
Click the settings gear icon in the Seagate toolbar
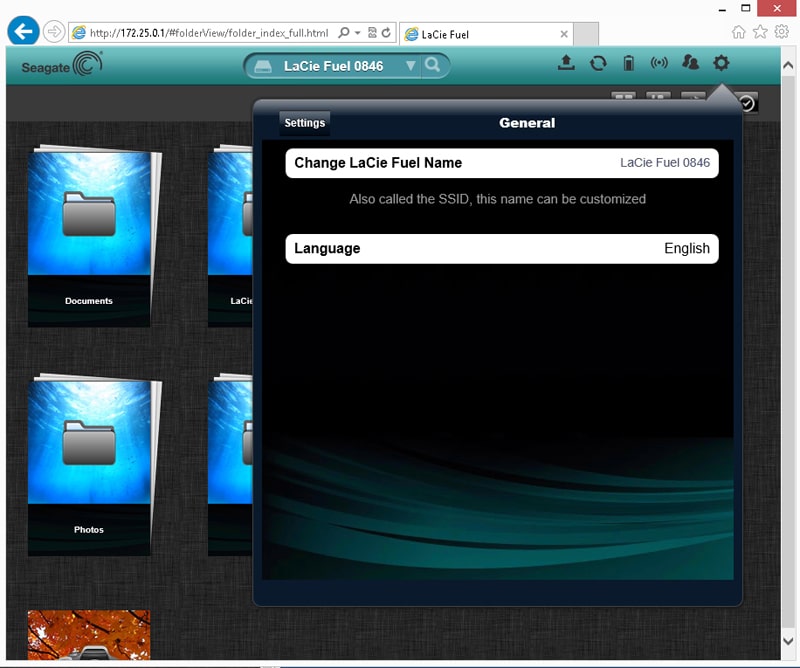pos(721,63)
